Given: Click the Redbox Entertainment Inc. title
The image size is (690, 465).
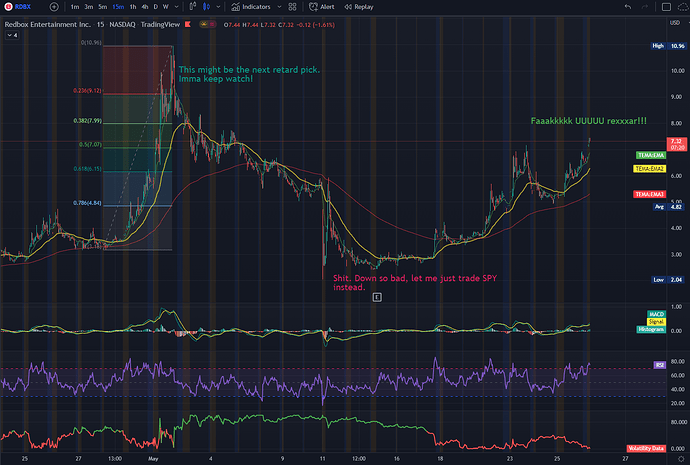Looking at the screenshot, I should click(x=47, y=24).
